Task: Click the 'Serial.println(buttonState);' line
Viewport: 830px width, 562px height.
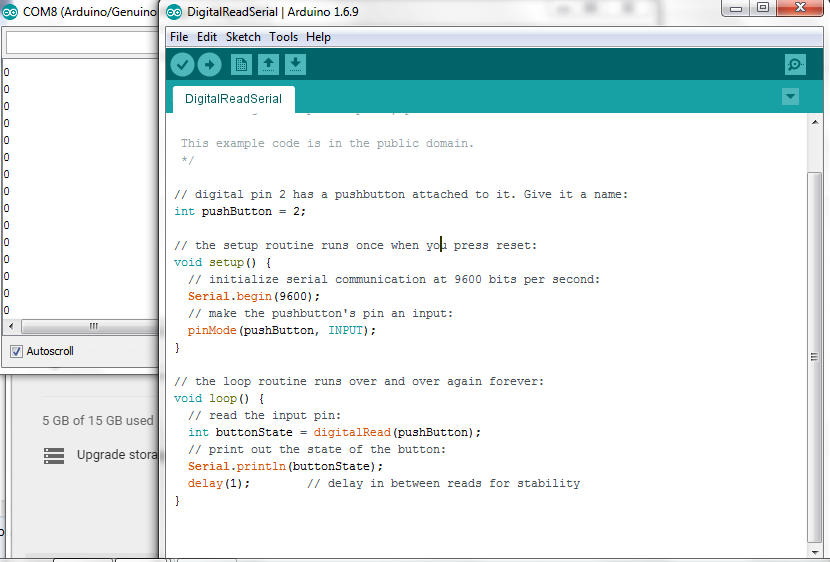Action: (x=285, y=467)
